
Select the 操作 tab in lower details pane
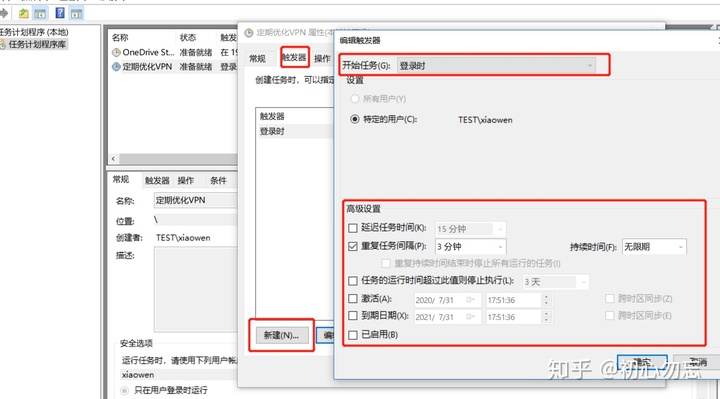(x=186, y=180)
